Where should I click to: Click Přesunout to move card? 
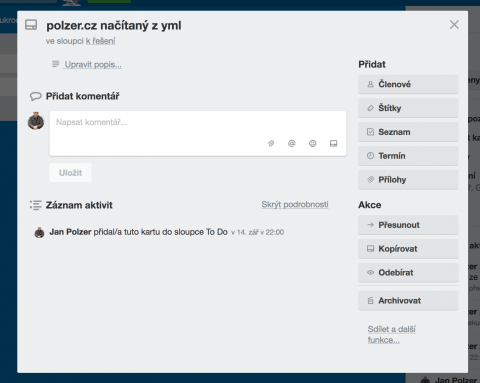[x=408, y=225]
